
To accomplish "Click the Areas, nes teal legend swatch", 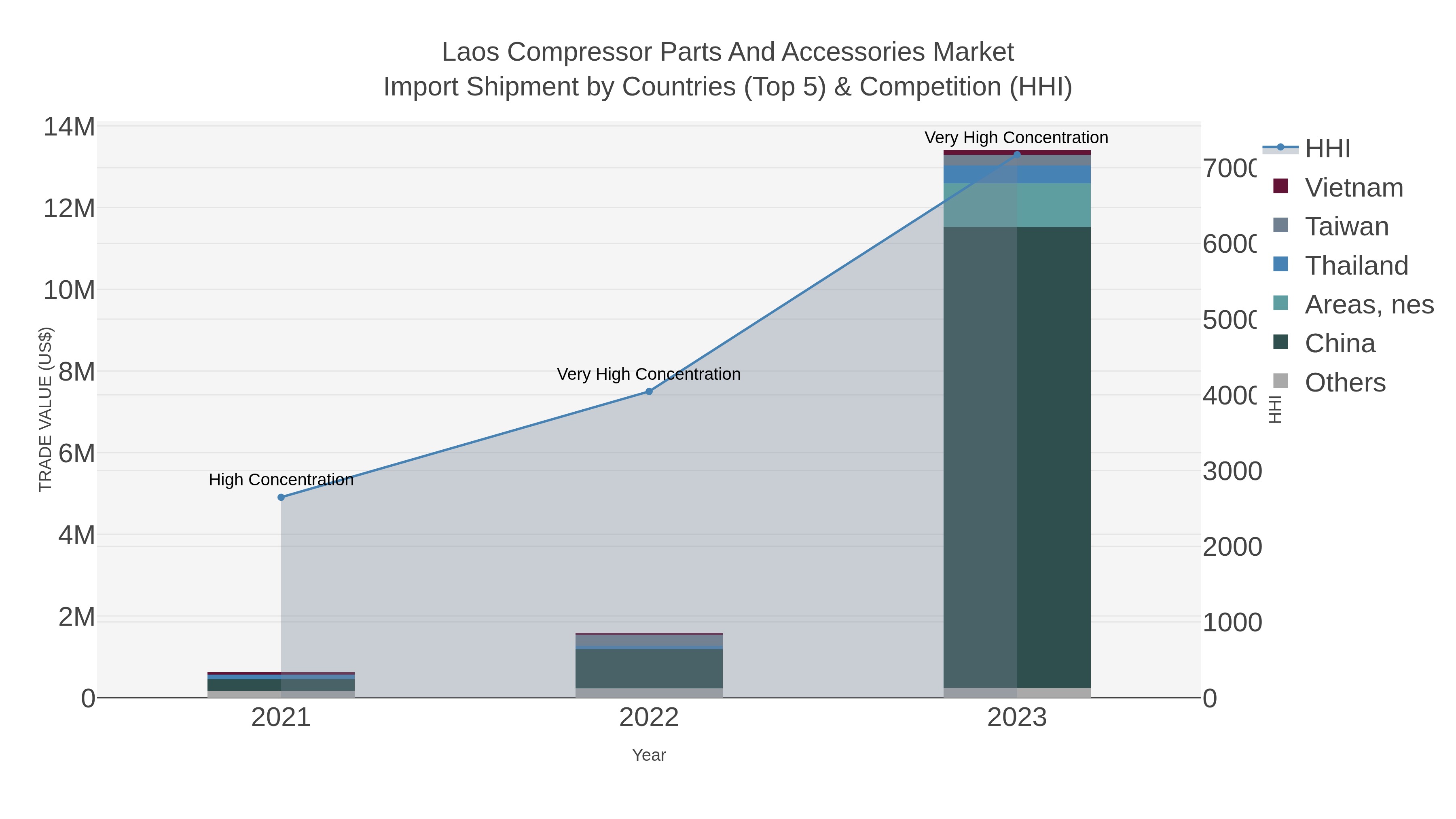I will point(1281,303).
